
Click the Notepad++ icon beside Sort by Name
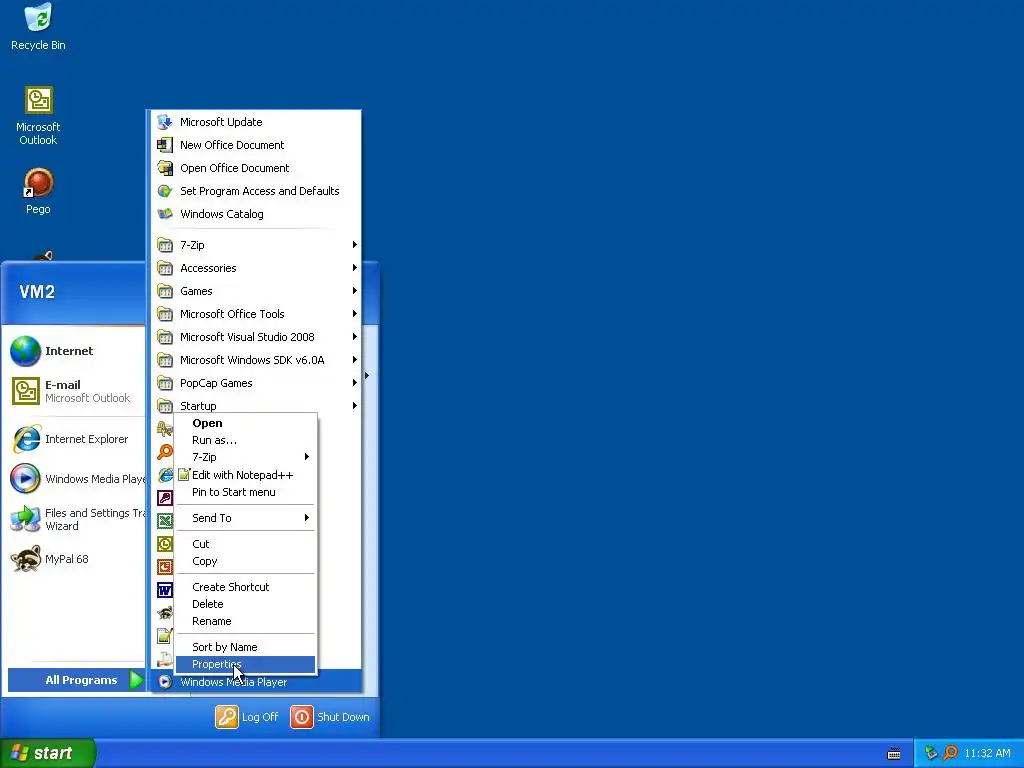[165, 635]
